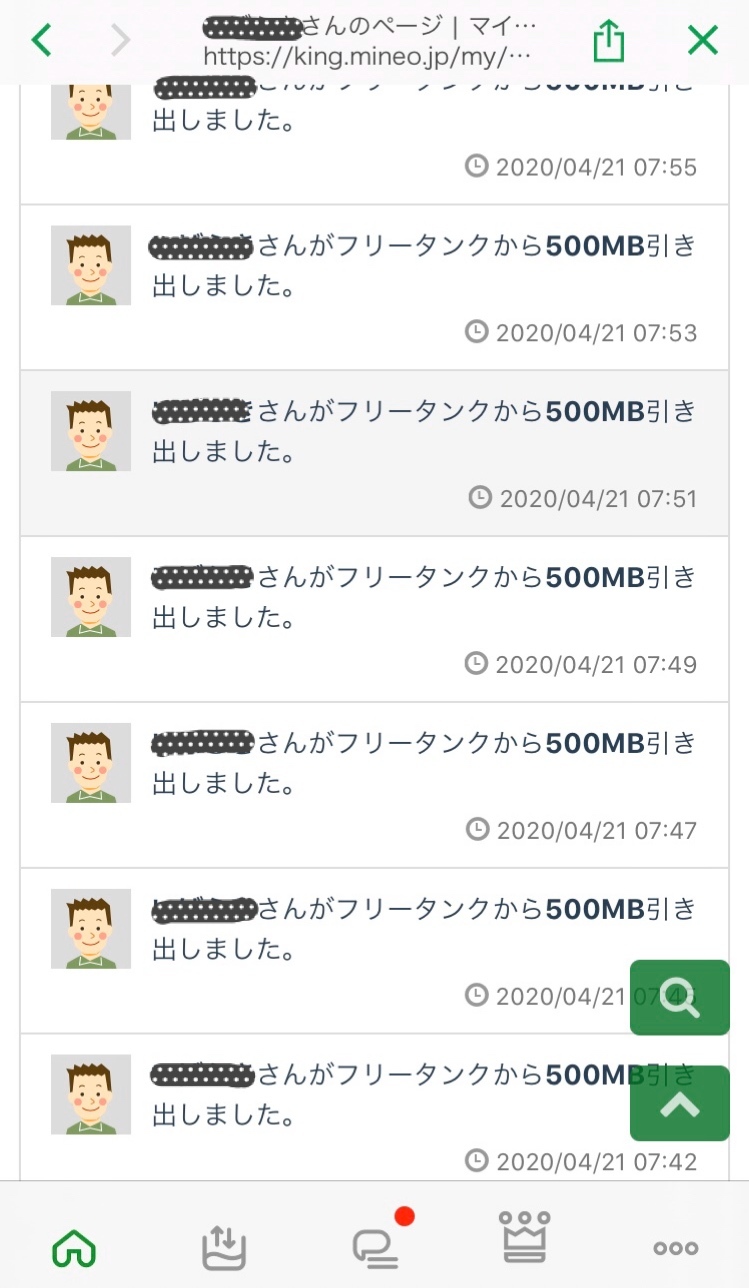Viewport: 749px width, 1288px height.
Task: Open the crown ranking tab icon
Action: [525, 1240]
